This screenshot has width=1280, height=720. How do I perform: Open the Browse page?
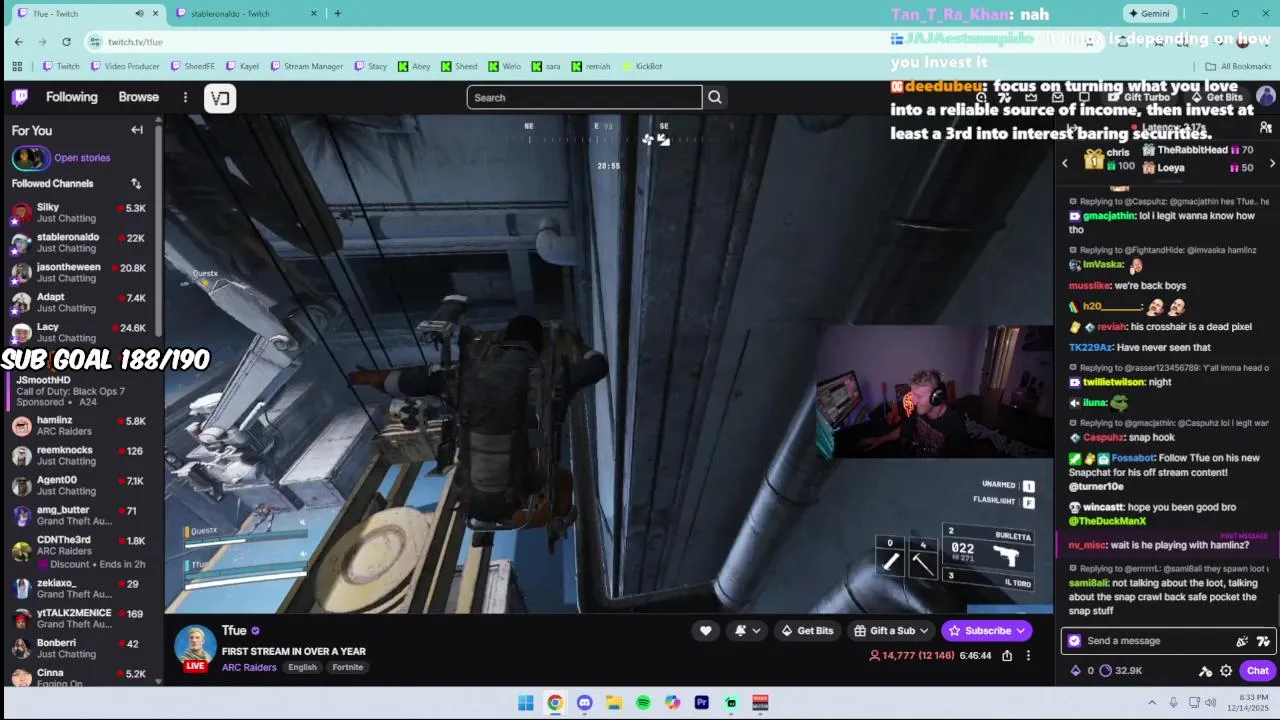[139, 97]
